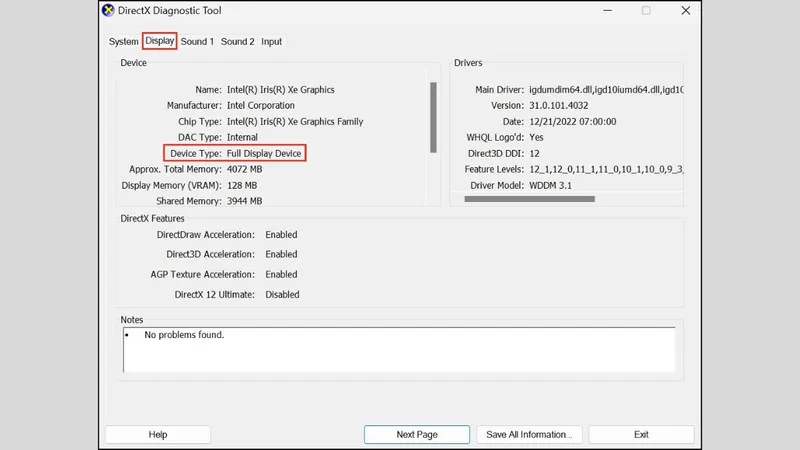Click driver date '12/21/2022 07:00:00'
The image size is (800, 450).
pyautogui.click(x=572, y=121)
